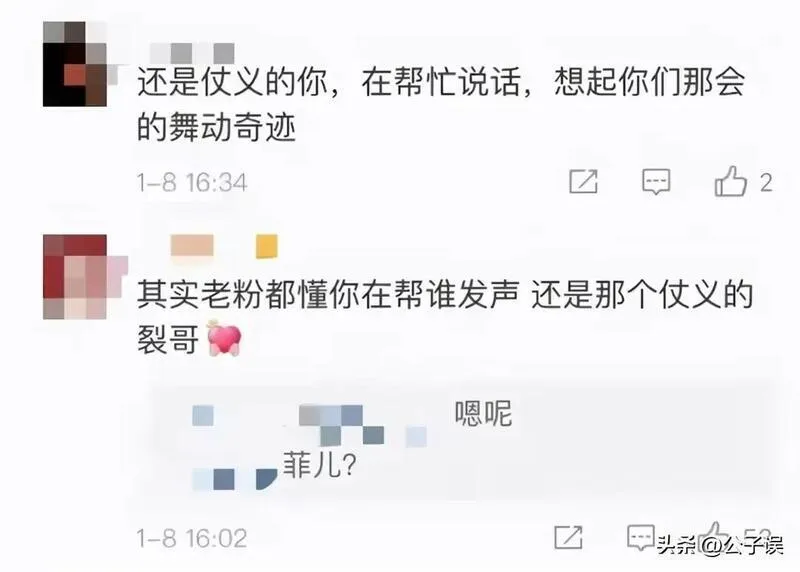This screenshot has width=800, height=572.
Task: Tap the heart emoji after 裂哥
Action: 224,338
